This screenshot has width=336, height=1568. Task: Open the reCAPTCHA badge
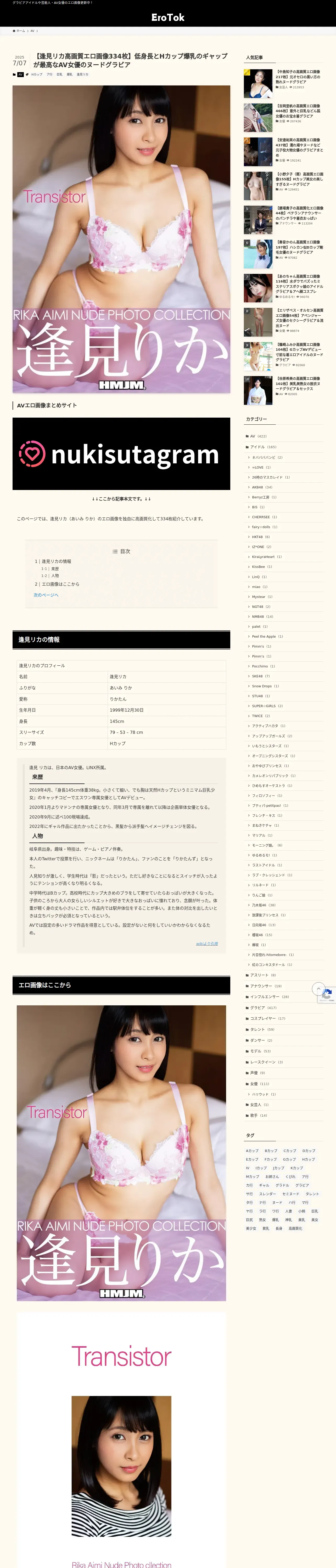tap(327, 995)
